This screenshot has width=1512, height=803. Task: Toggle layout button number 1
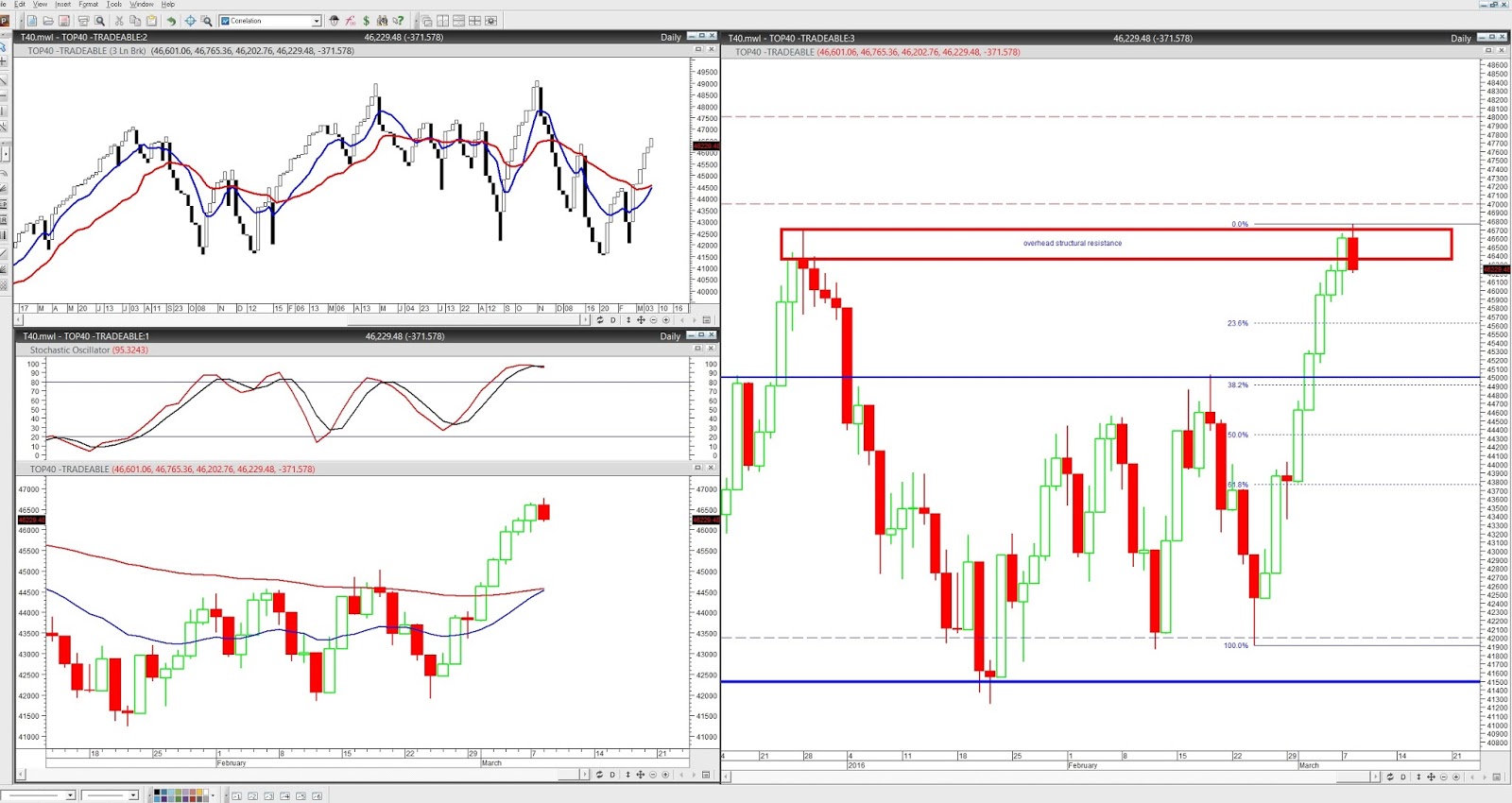[236, 796]
